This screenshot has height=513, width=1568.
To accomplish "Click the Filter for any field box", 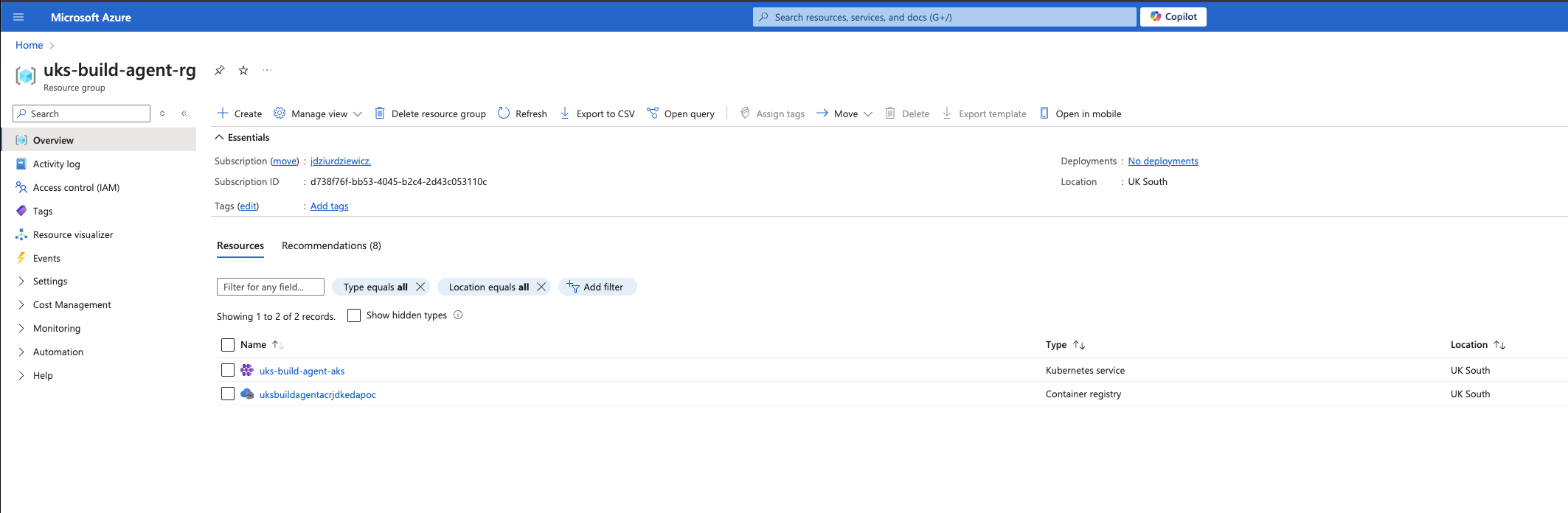I will coord(271,287).
